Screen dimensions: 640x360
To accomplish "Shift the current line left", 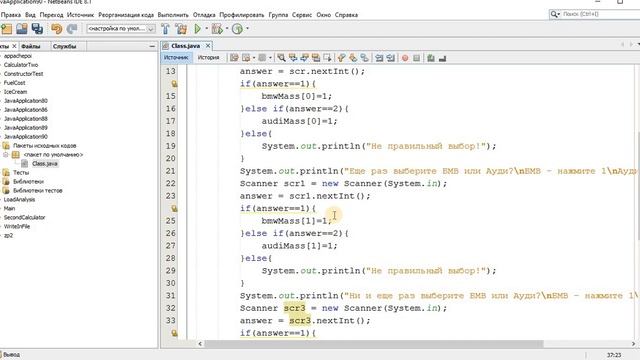I will click(379, 58).
